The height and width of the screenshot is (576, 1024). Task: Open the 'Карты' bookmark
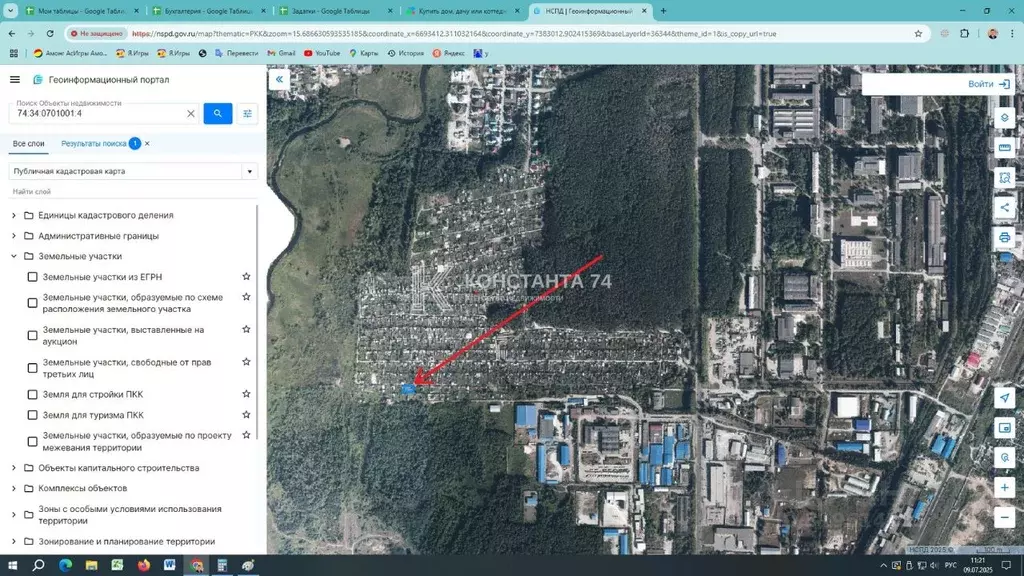click(x=364, y=54)
